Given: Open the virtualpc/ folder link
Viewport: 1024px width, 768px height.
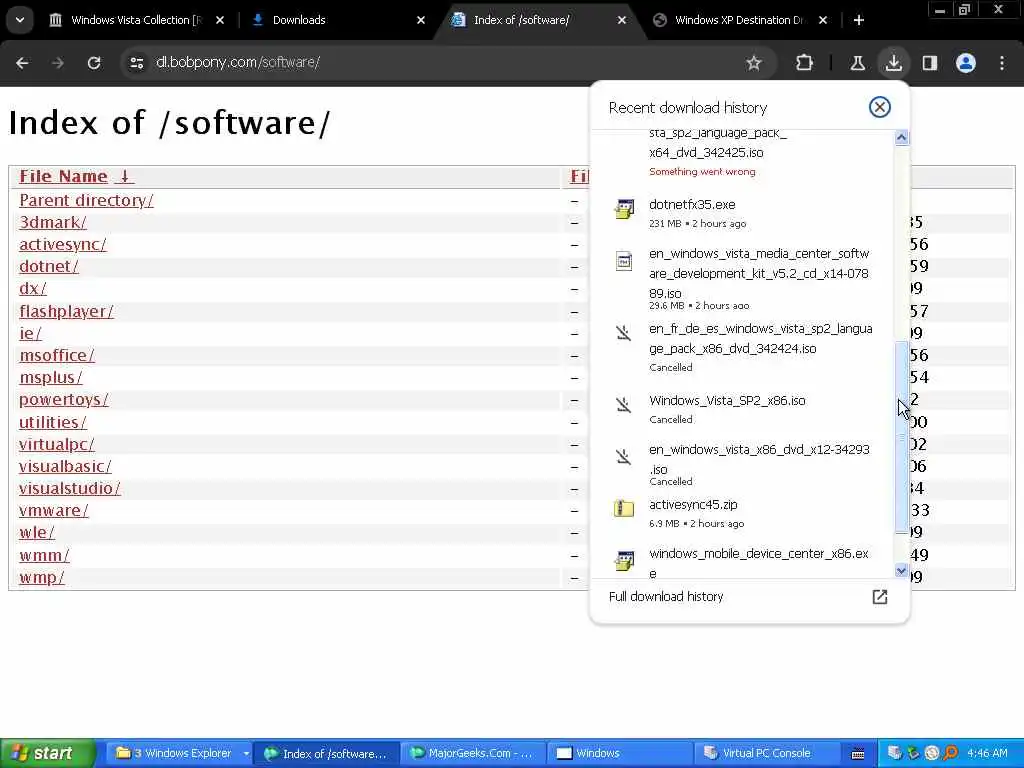Looking at the screenshot, I should pyautogui.click(x=57, y=445).
